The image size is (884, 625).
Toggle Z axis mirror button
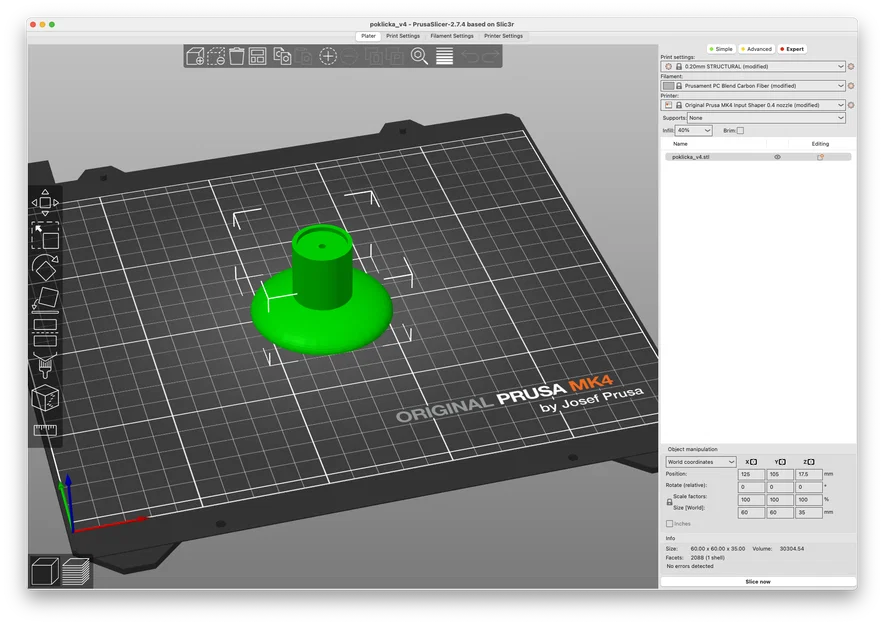coord(811,462)
